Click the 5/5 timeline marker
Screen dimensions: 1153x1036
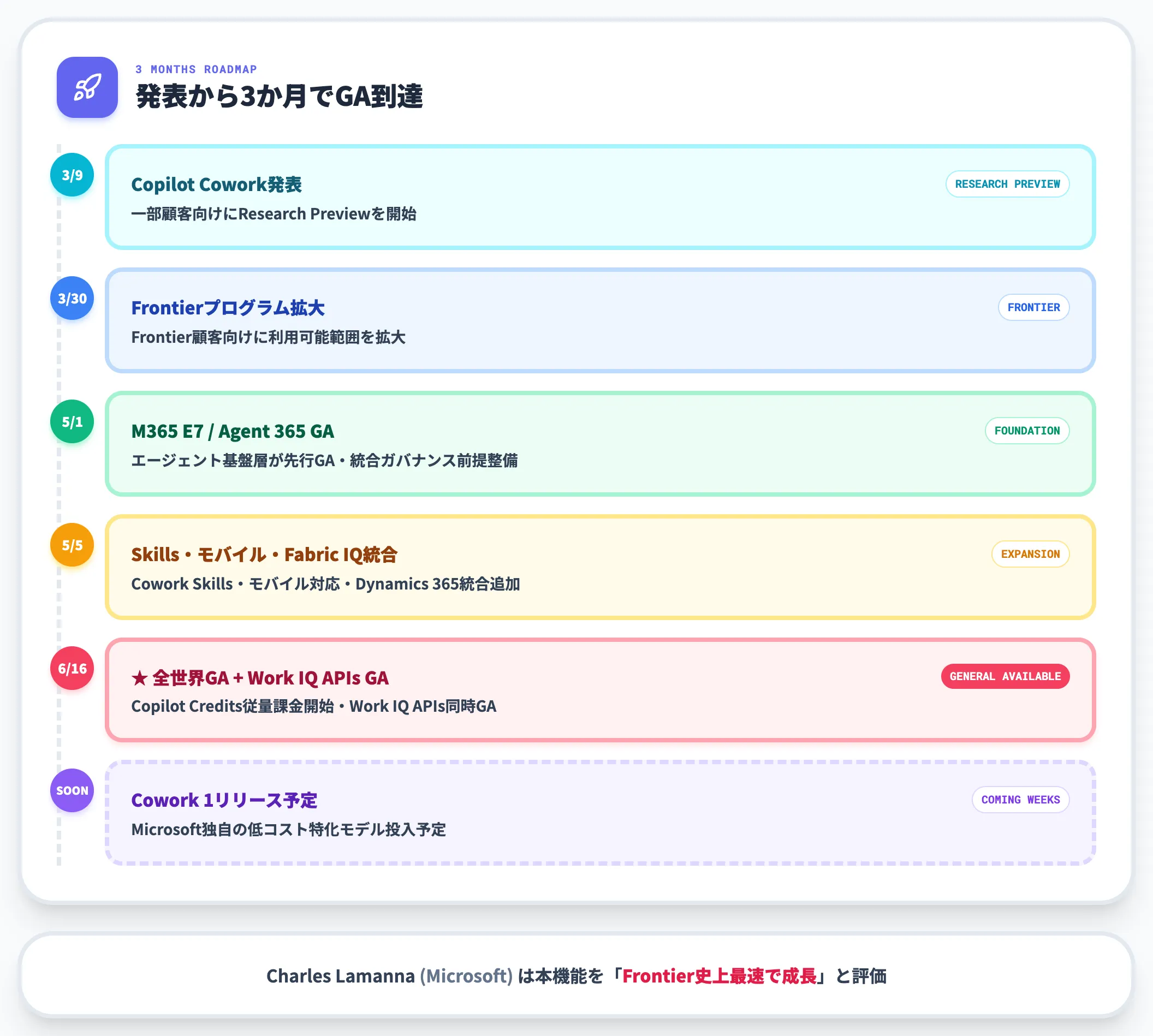(72, 545)
